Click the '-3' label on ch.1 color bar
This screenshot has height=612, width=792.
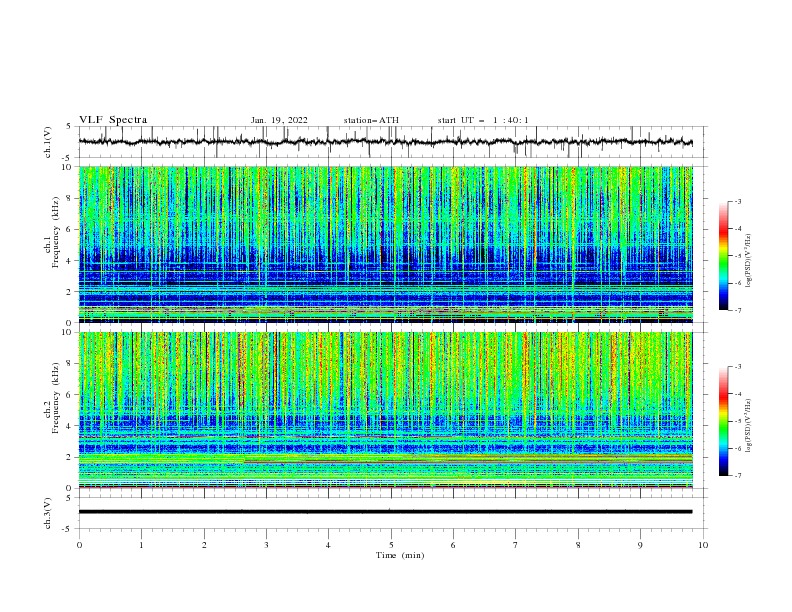pos(737,201)
